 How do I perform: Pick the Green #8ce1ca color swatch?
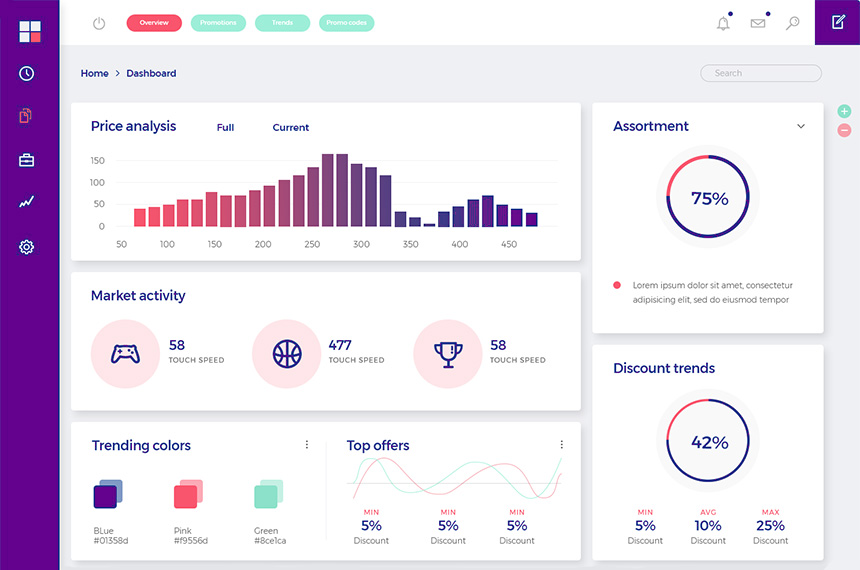(x=269, y=494)
